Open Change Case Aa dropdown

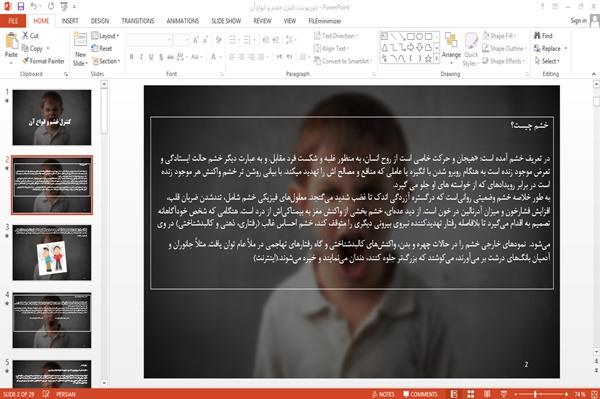pos(196,57)
